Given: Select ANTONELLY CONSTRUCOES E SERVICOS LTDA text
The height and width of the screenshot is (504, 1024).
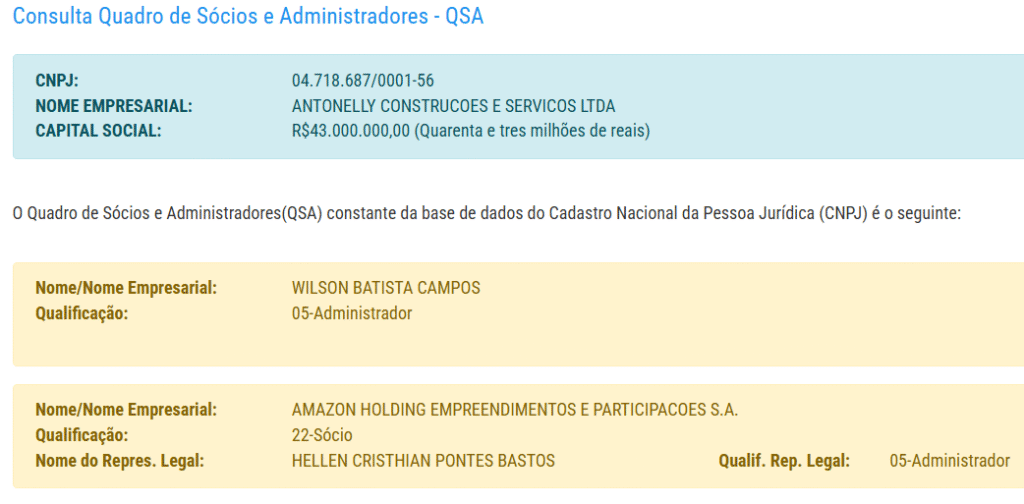Looking at the screenshot, I should click(453, 106).
